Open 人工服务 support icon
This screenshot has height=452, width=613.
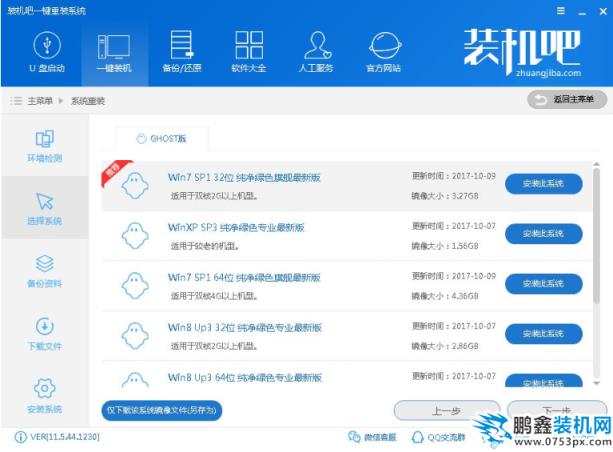tap(317, 45)
